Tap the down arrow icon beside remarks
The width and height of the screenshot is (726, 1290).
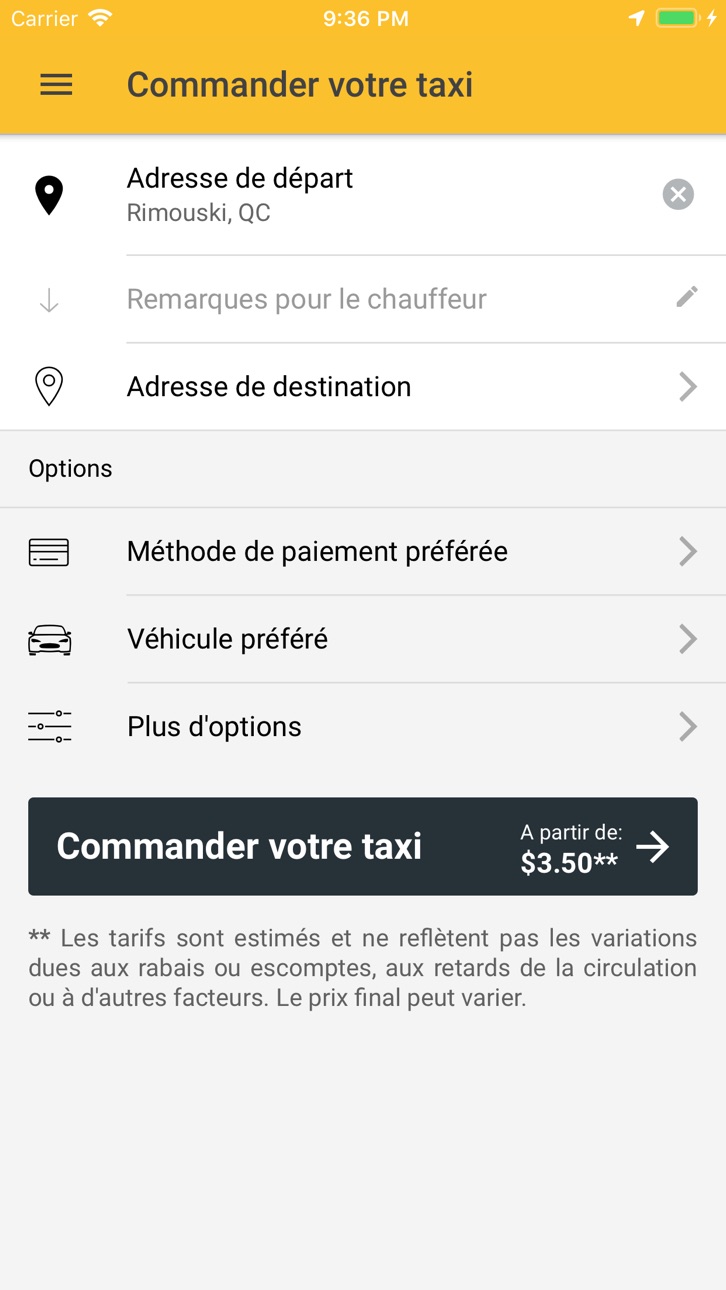pos(49,300)
